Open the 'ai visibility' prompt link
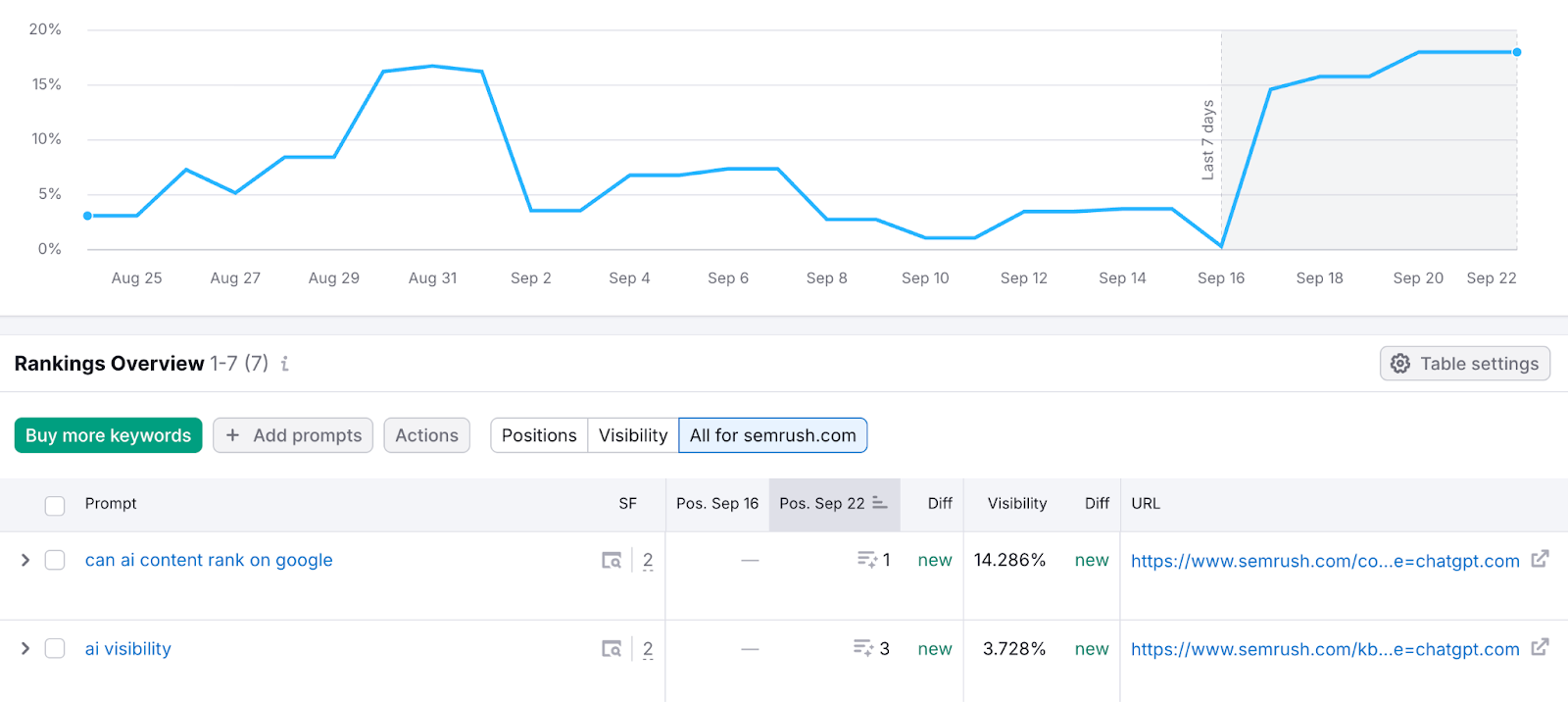 tap(127, 649)
